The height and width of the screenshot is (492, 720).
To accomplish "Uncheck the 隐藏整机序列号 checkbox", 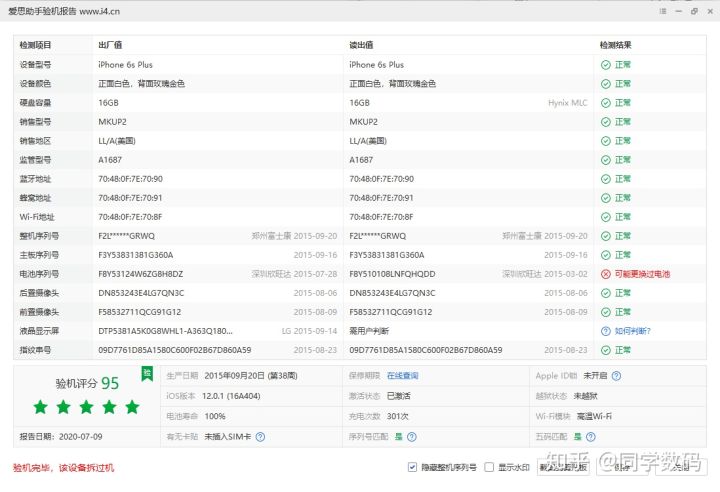I will click(412, 467).
